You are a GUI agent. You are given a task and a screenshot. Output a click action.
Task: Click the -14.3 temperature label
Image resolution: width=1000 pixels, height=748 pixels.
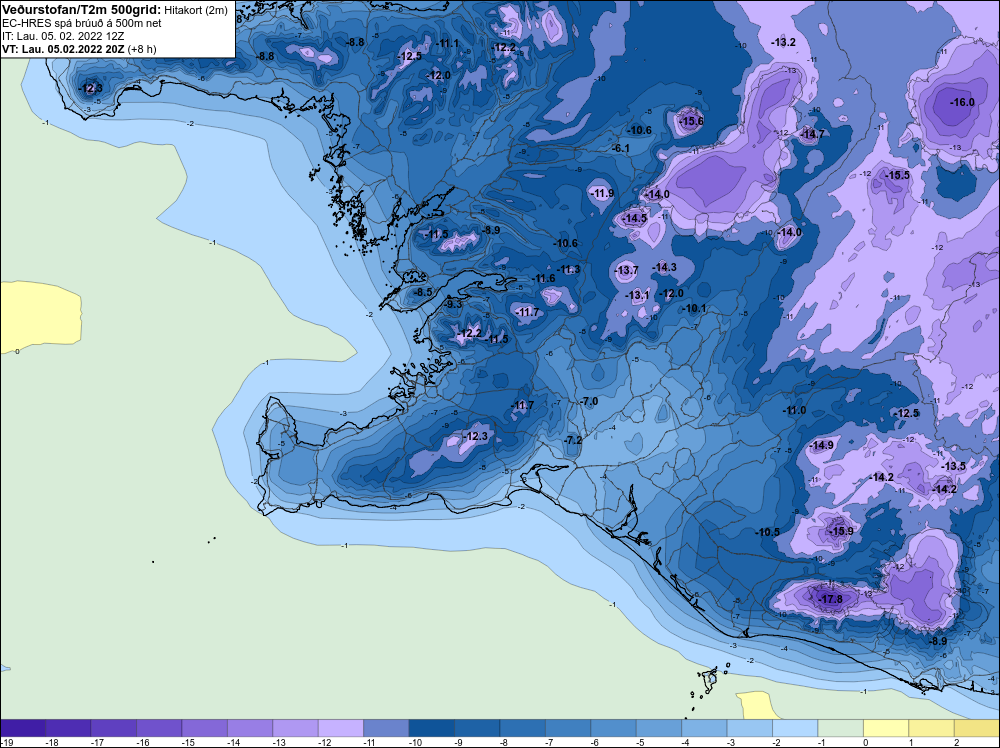[664, 267]
